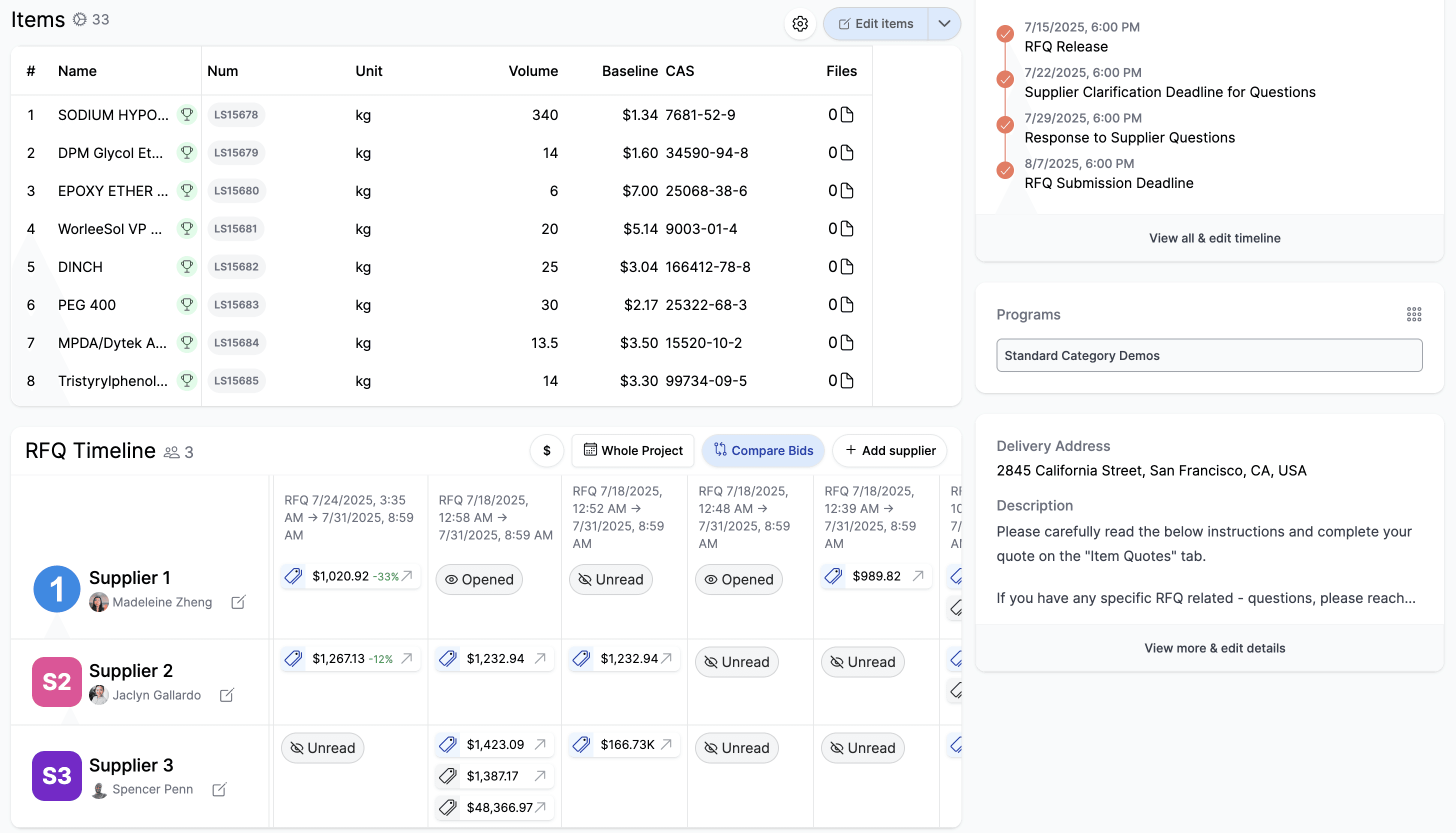
Task: Click trophy icon next to PEG 400
Action: [x=186, y=304]
